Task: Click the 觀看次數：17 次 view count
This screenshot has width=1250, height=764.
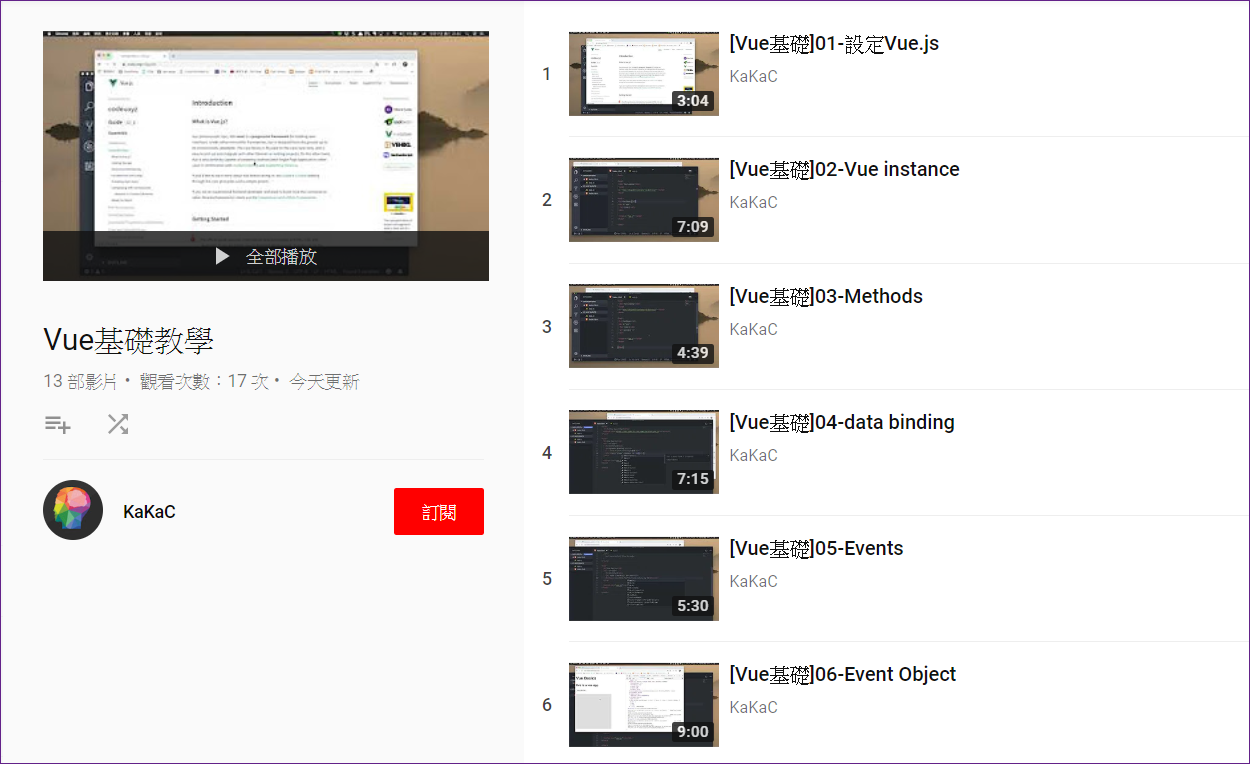Action: coord(204,381)
